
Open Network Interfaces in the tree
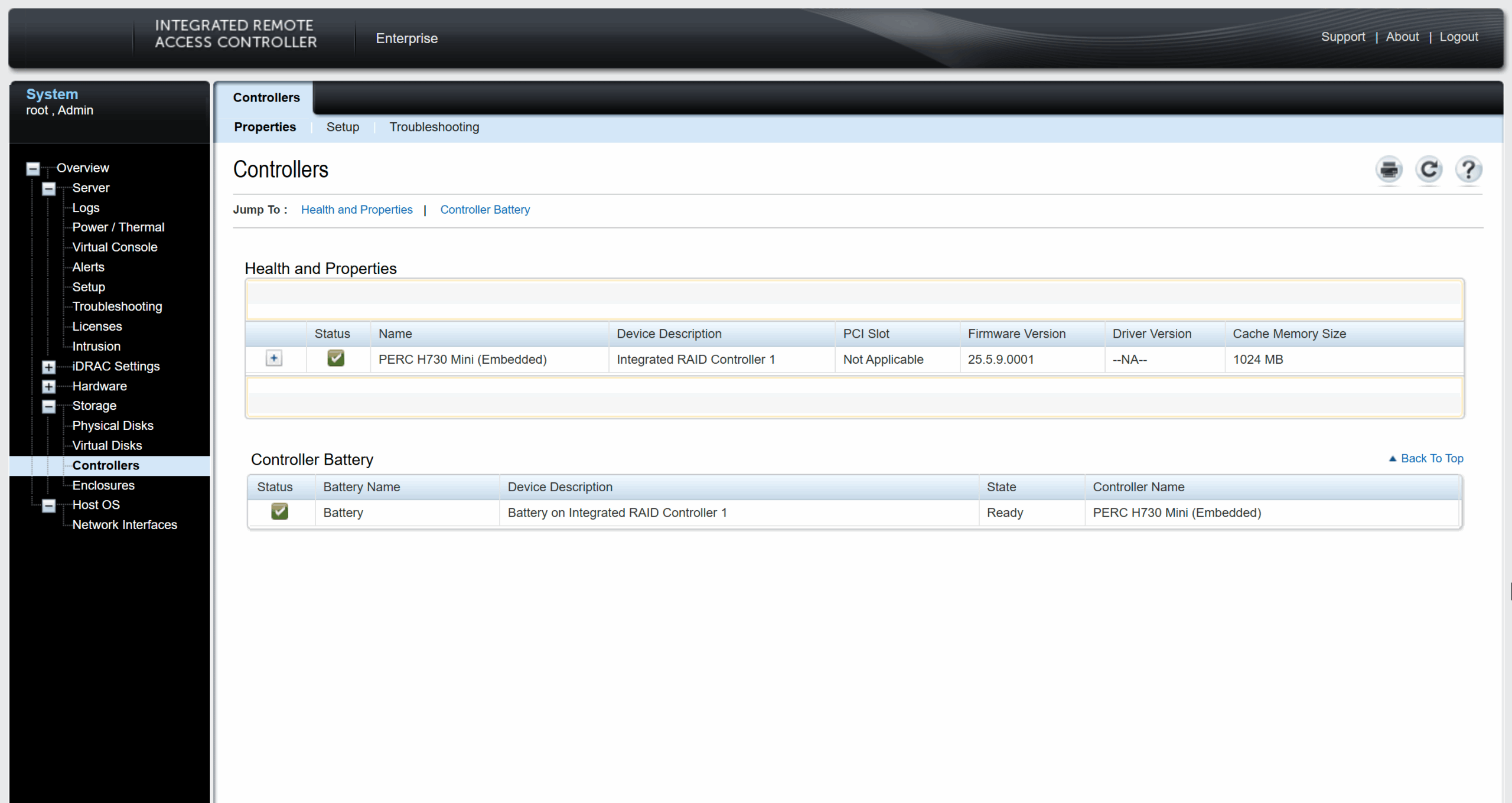point(125,525)
